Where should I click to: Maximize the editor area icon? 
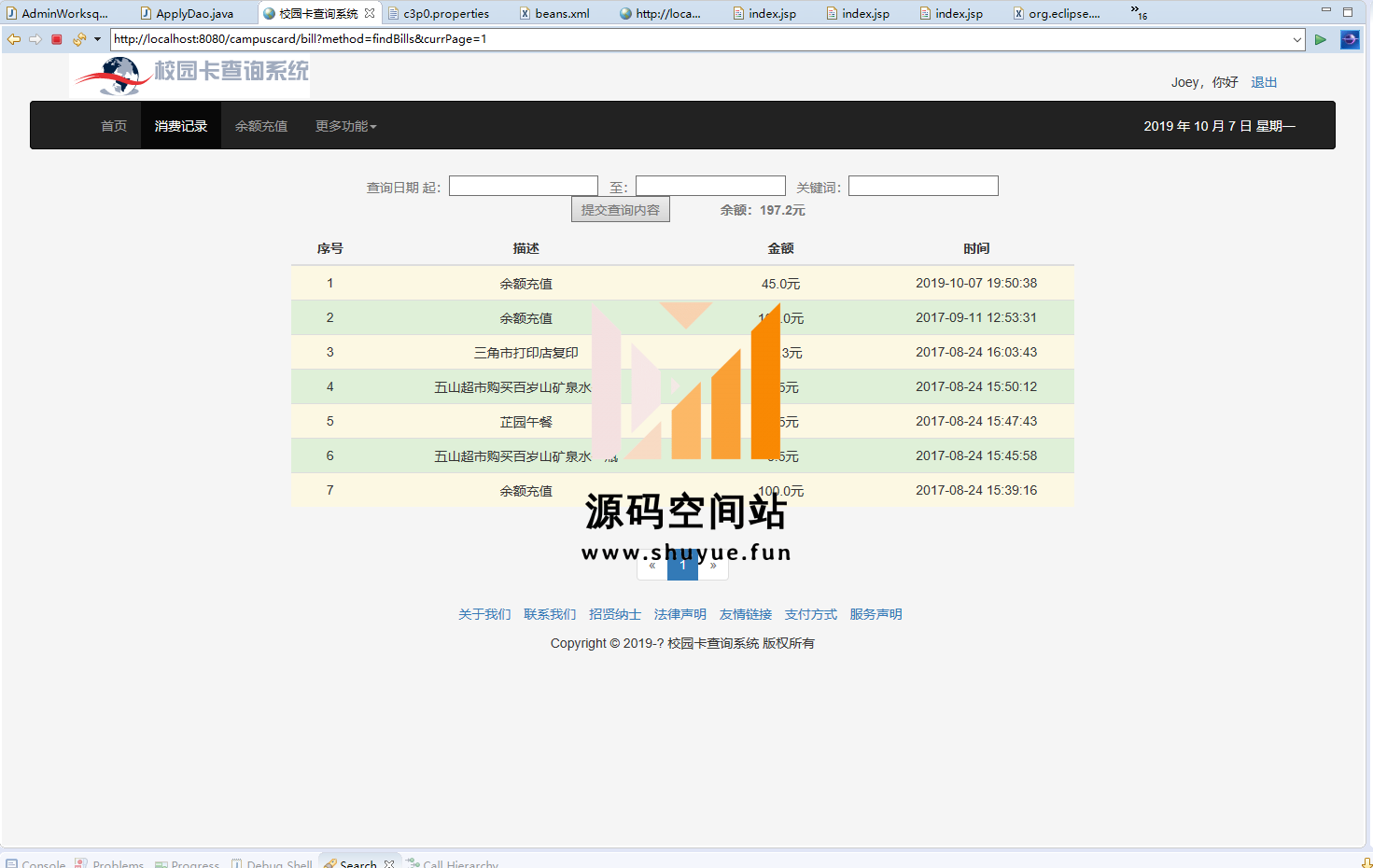[1348, 11]
